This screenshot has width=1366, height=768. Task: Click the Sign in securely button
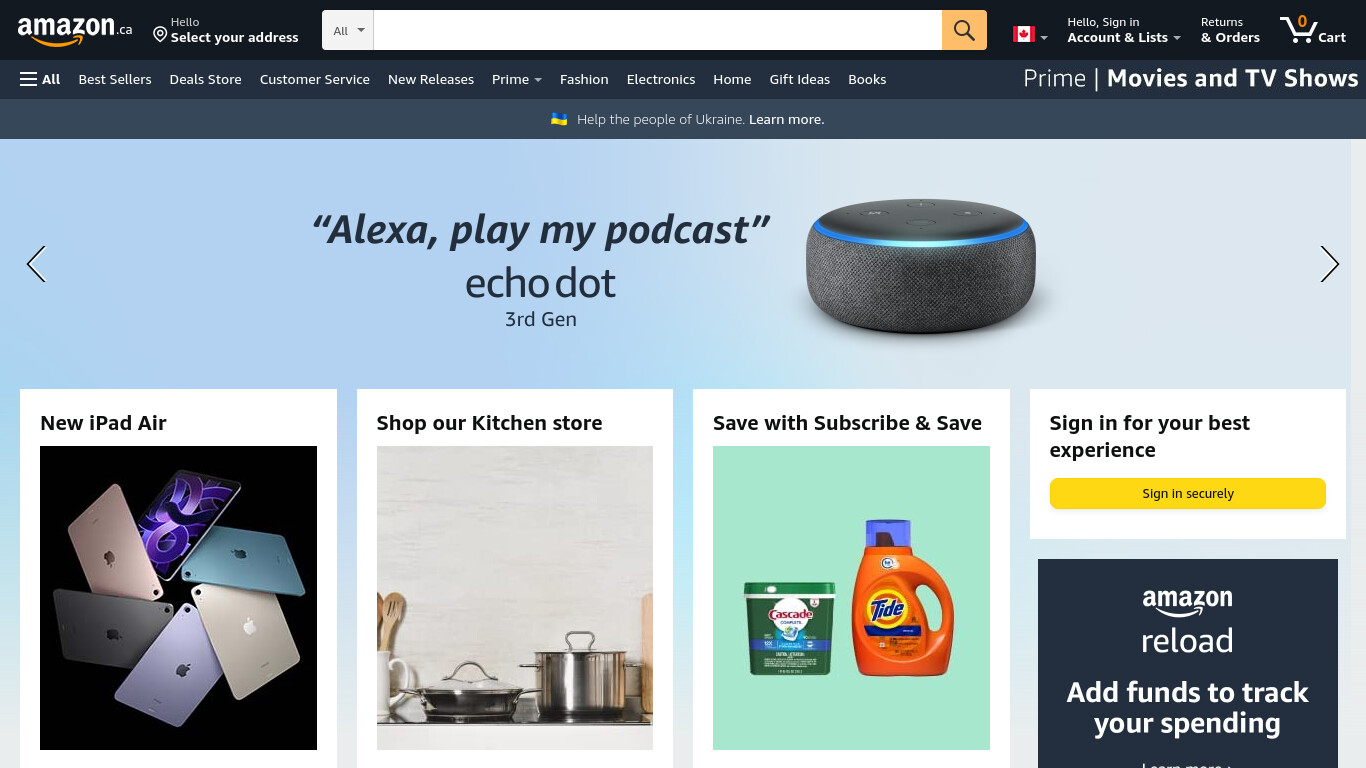pyautogui.click(x=1188, y=493)
